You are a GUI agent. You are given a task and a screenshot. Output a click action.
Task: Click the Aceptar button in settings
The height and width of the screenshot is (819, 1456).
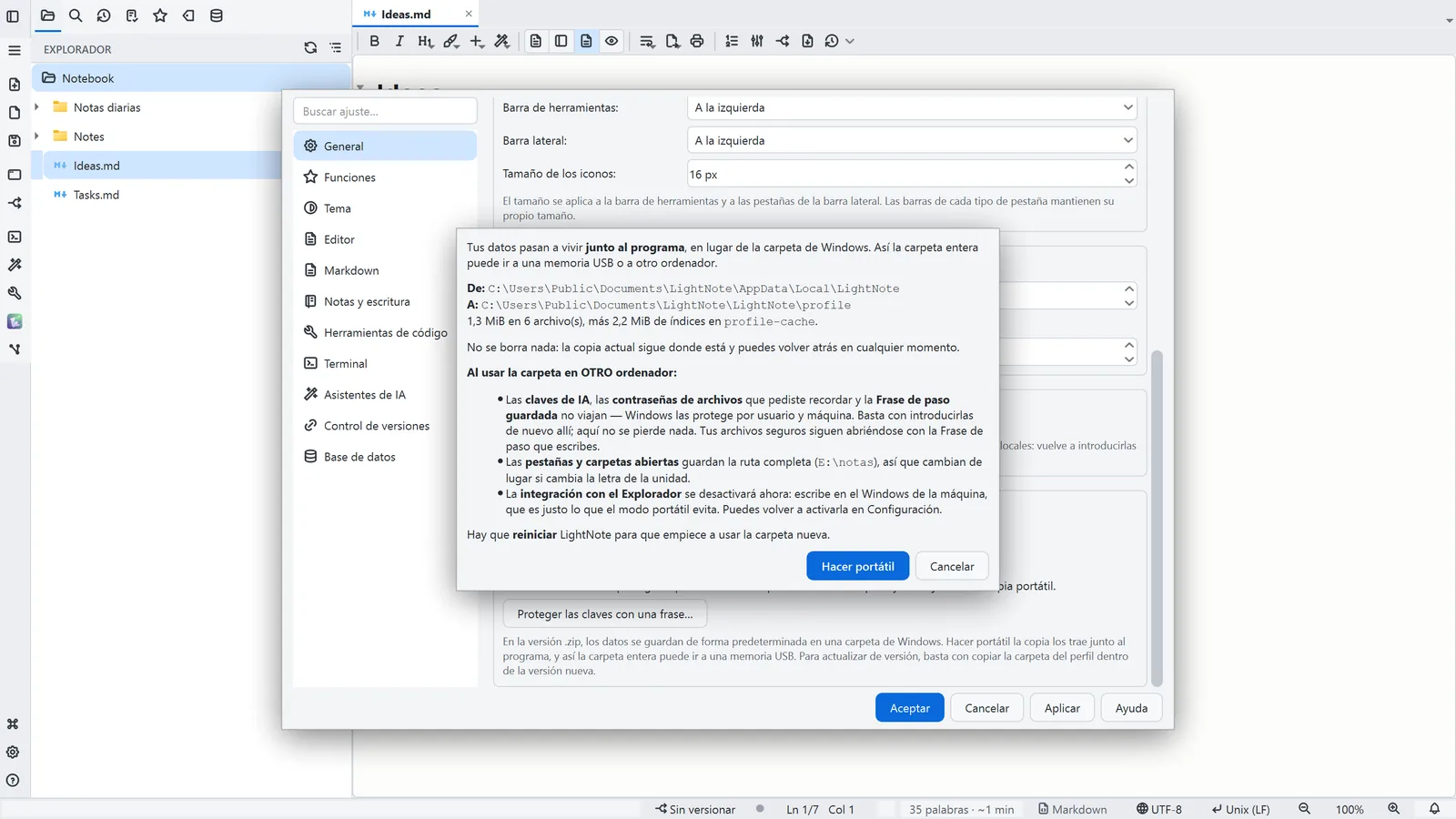click(x=910, y=708)
